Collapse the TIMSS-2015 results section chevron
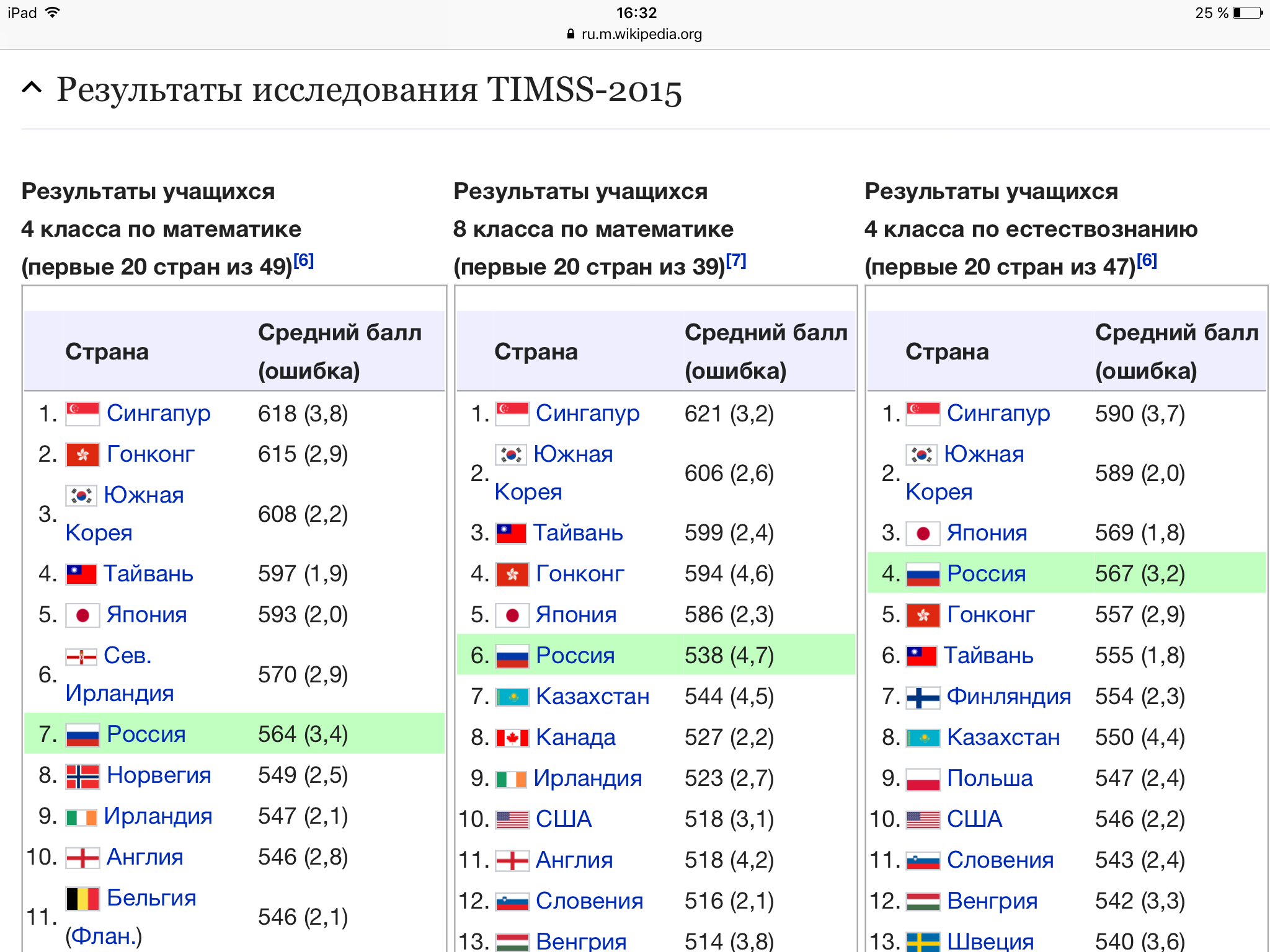 pos(32,88)
